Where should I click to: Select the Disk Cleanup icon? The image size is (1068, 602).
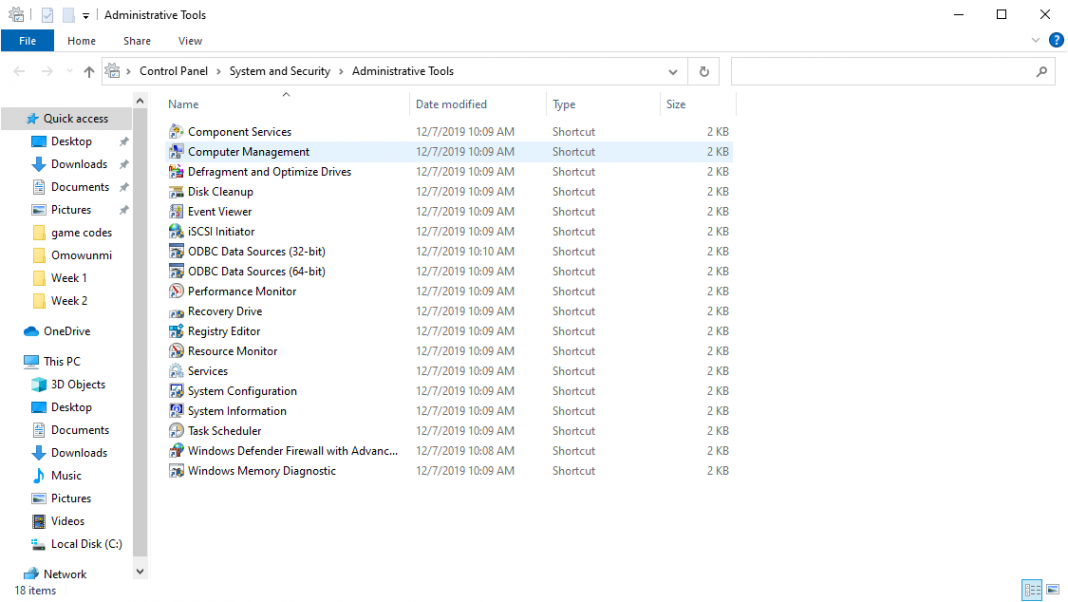pyautogui.click(x=177, y=192)
